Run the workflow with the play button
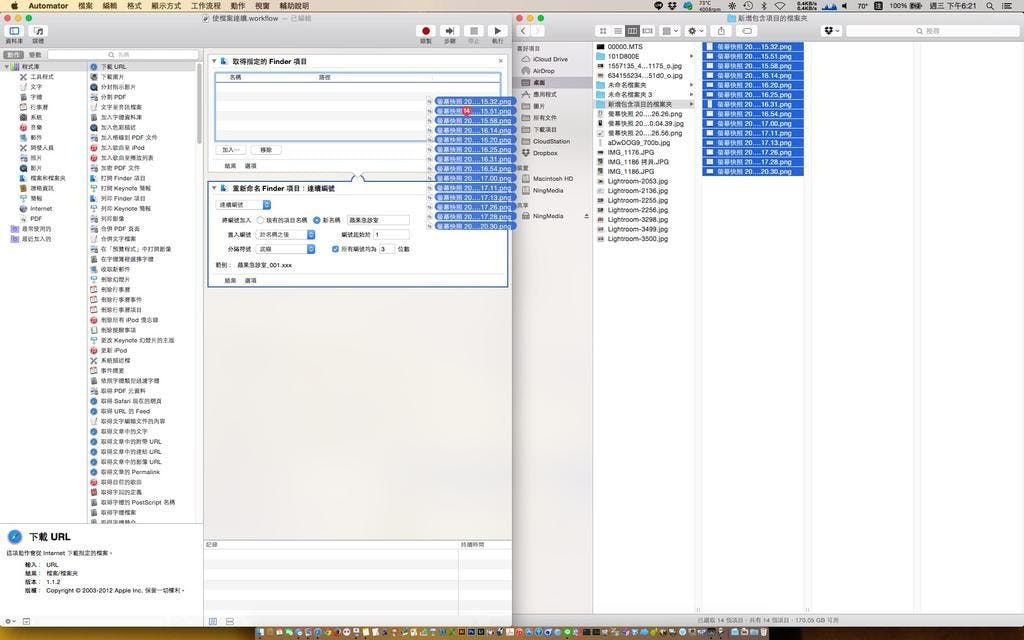This screenshot has height=640, width=1024. click(497, 32)
